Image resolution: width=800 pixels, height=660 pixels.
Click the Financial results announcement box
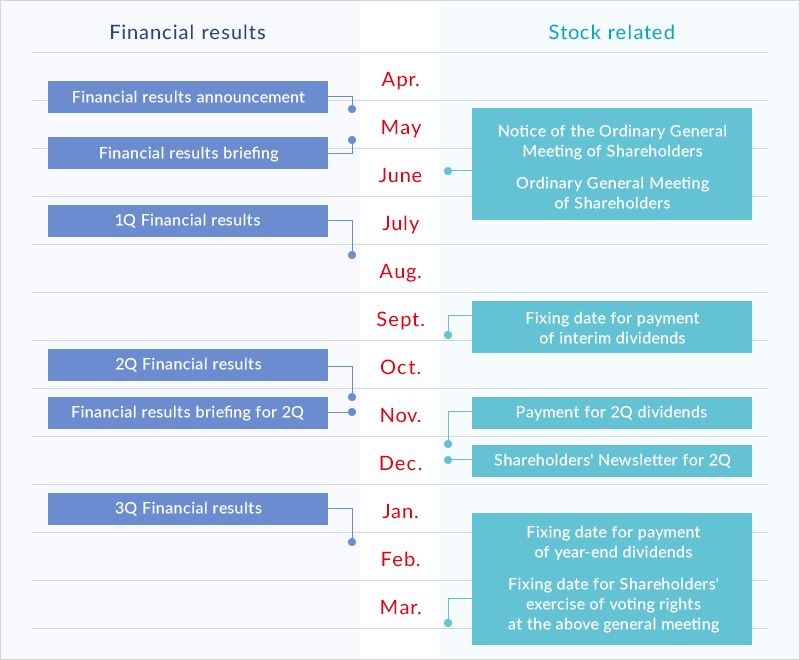[188, 97]
